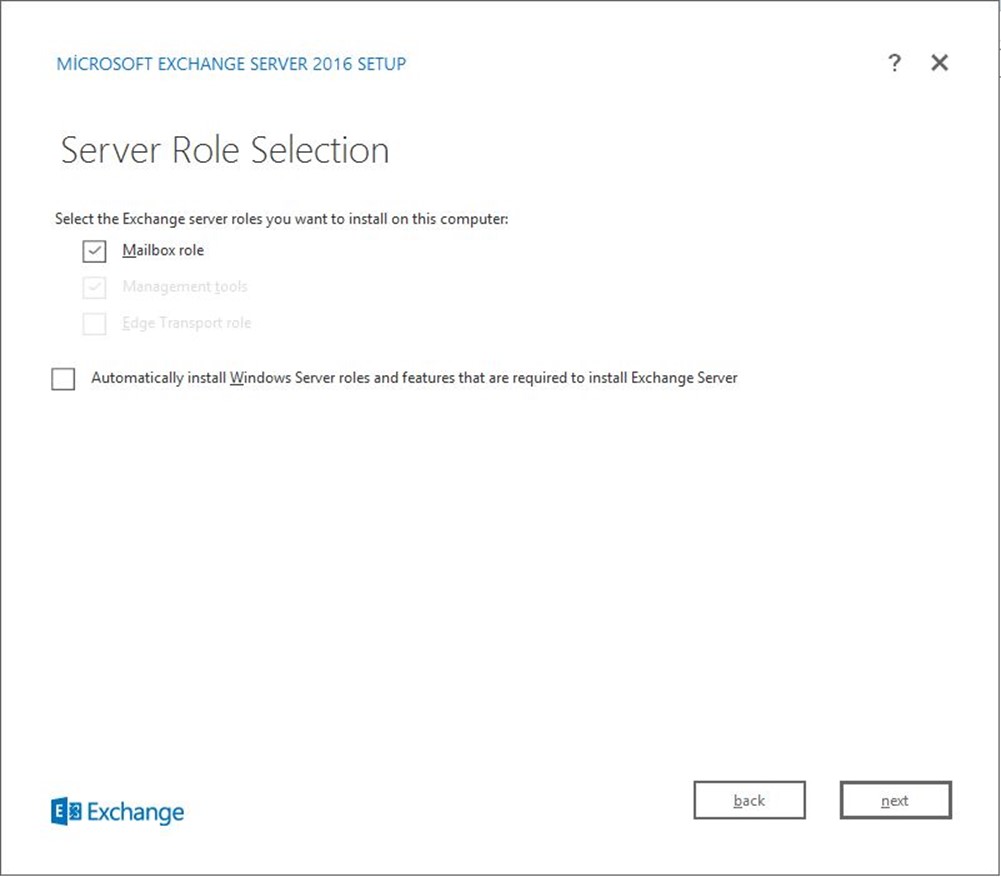Viewport: 1001px width, 877px height.
Task: Open setup help via question mark icon
Action: [x=894, y=63]
